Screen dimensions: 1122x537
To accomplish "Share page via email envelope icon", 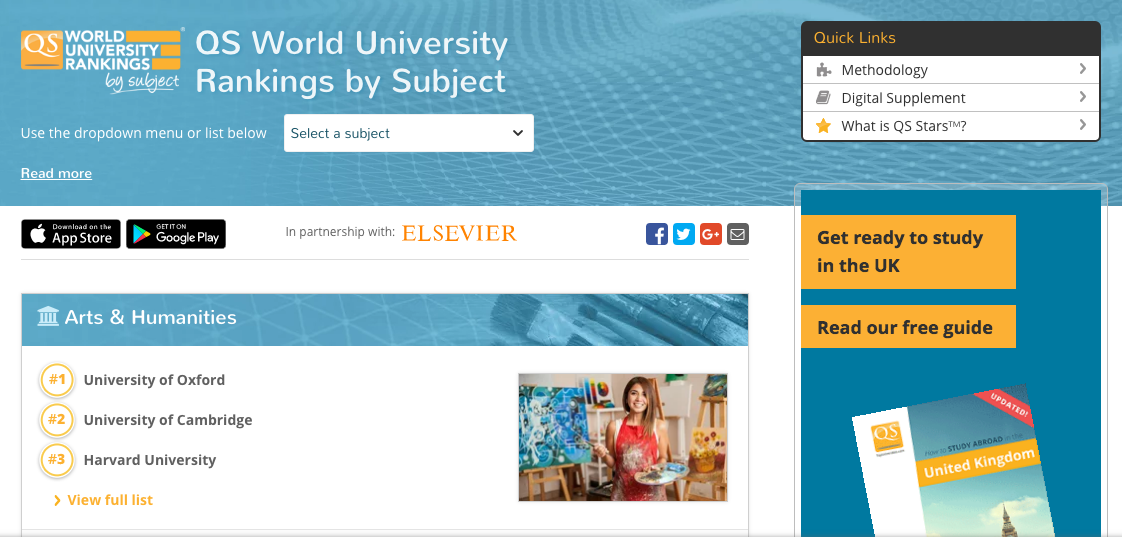I will tap(738, 234).
